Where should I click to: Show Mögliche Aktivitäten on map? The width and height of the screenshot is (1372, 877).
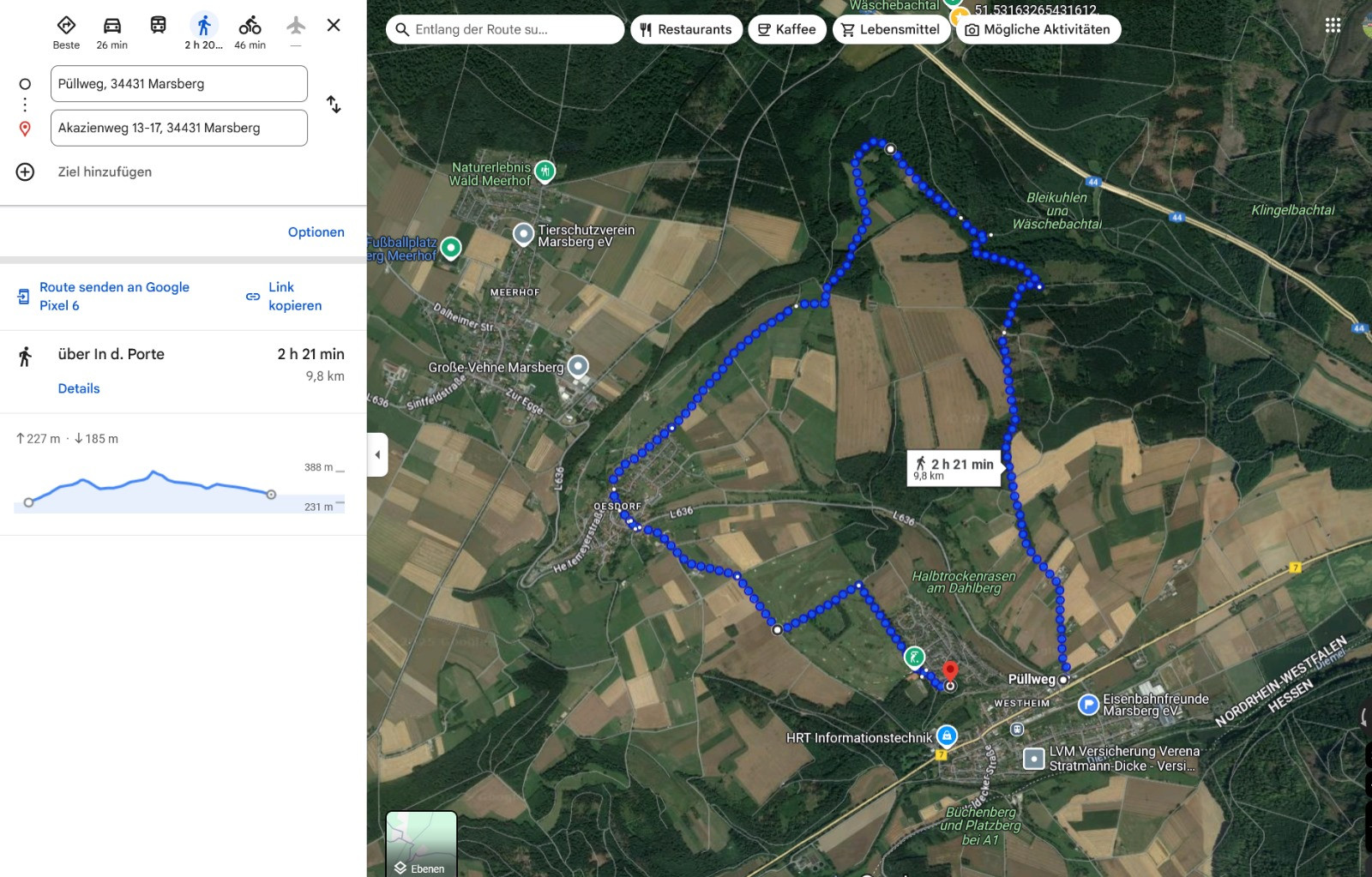pos(1038,29)
